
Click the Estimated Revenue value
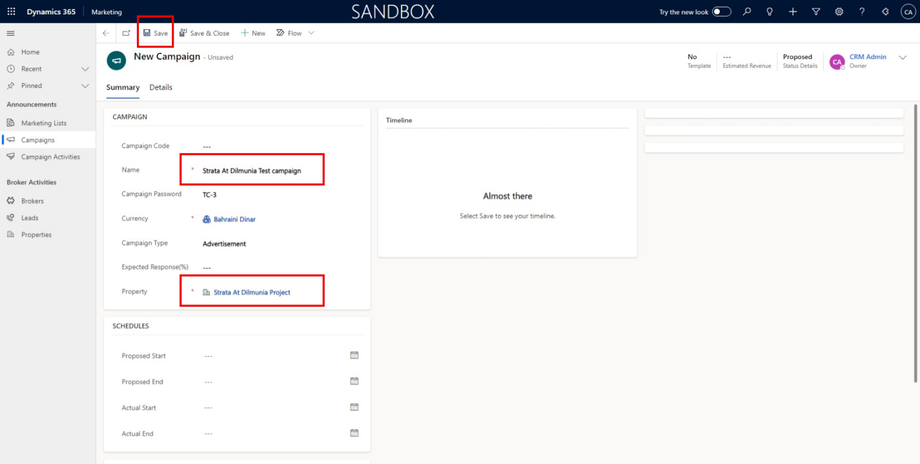click(727, 57)
